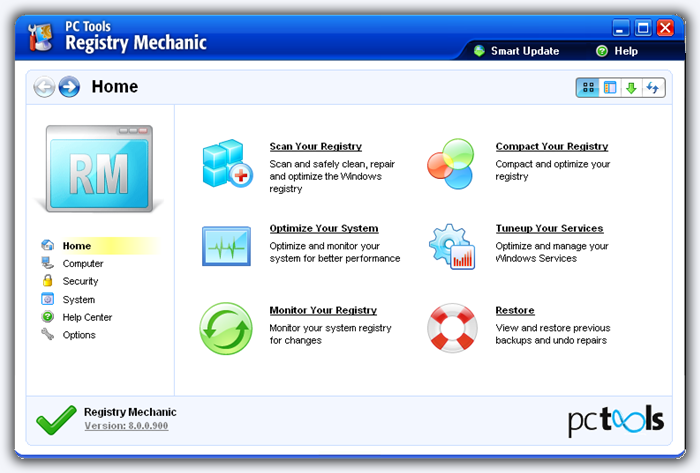Click the PC Tools app logo in title bar
Viewport: 700px width, 473px height.
tap(41, 37)
